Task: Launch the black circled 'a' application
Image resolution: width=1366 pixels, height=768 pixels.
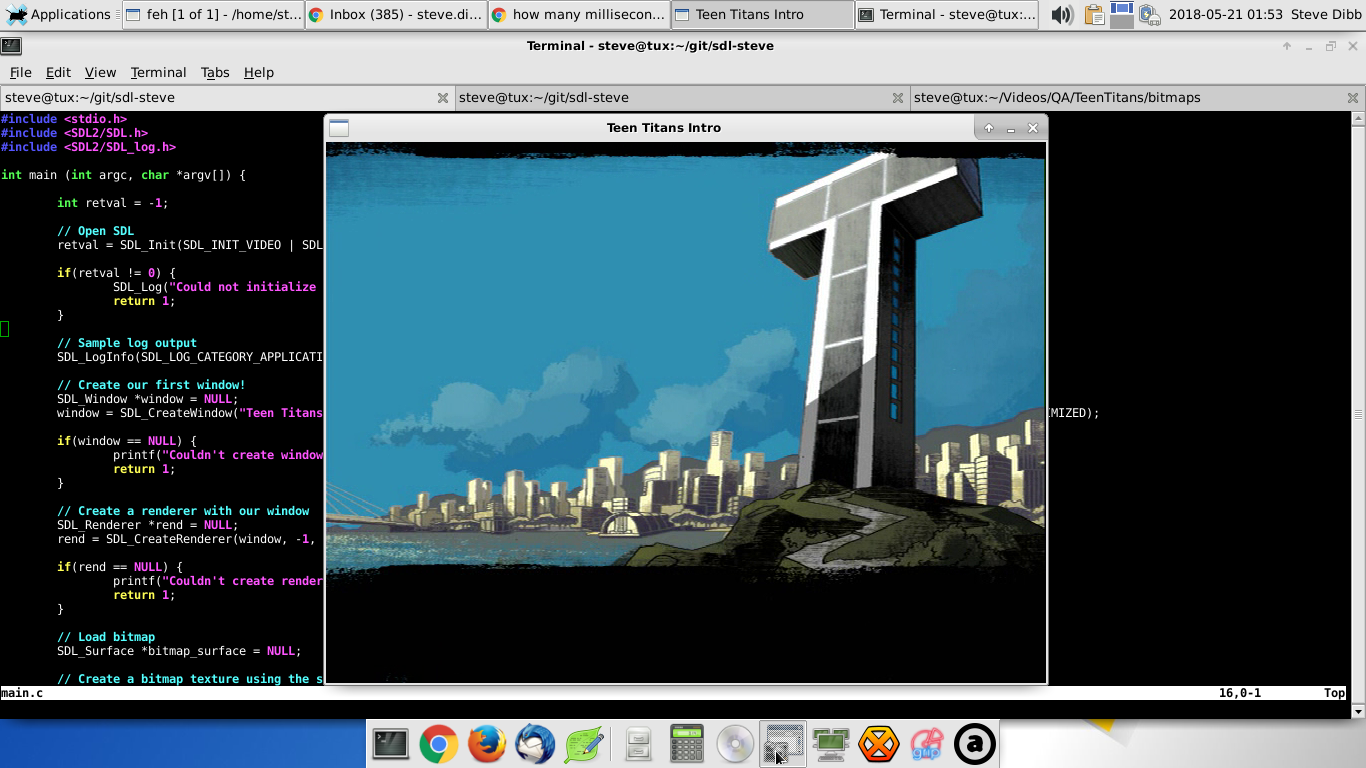Action: click(974, 744)
